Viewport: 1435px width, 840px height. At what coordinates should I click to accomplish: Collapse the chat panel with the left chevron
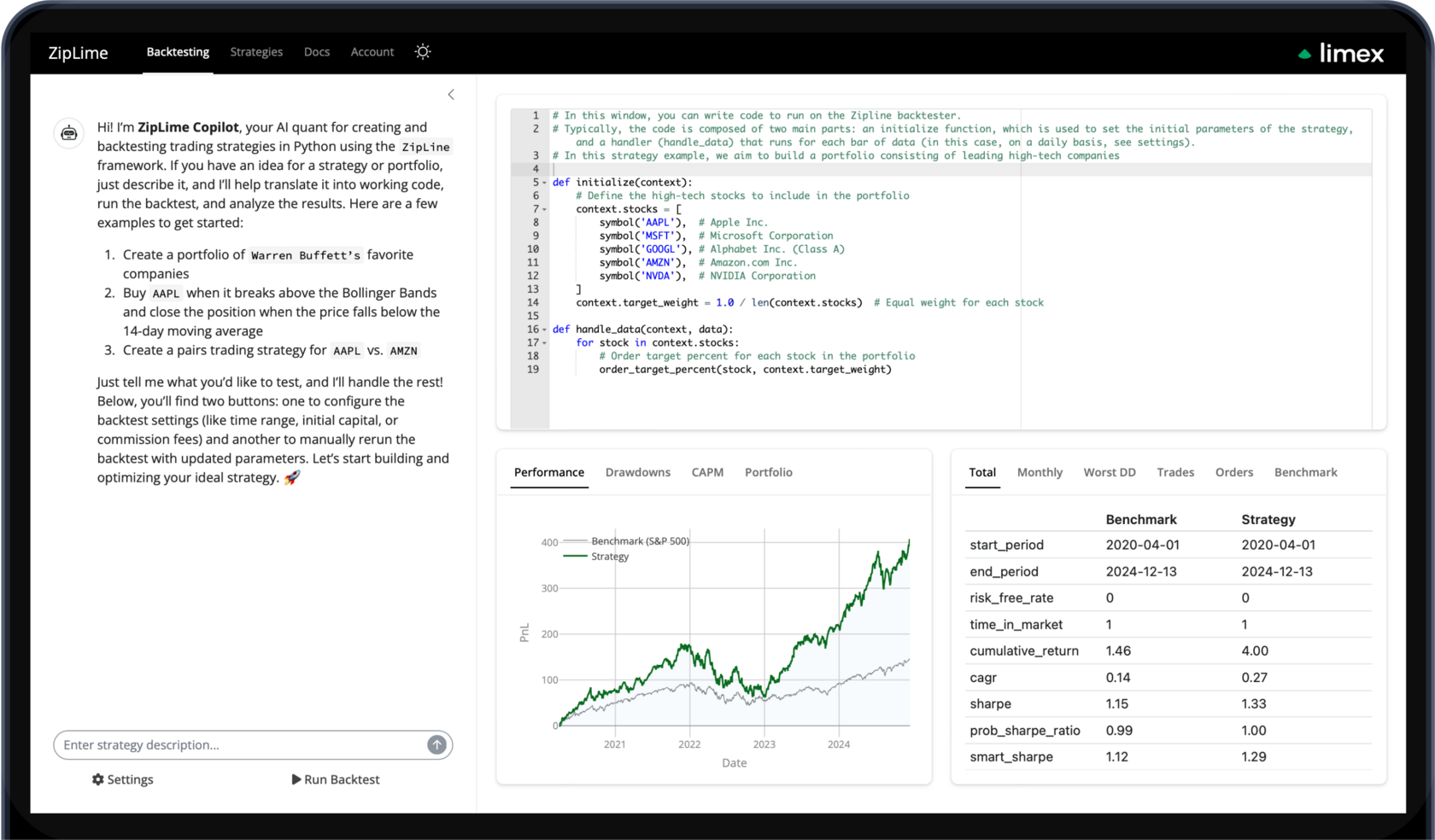[451, 94]
